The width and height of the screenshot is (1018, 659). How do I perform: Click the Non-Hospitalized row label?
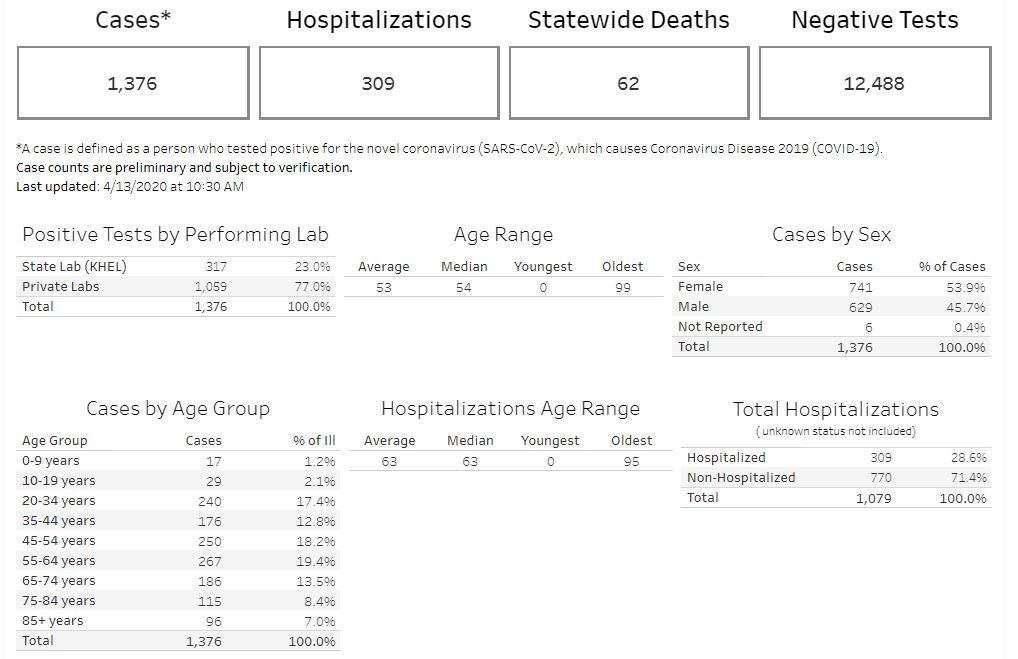(741, 478)
